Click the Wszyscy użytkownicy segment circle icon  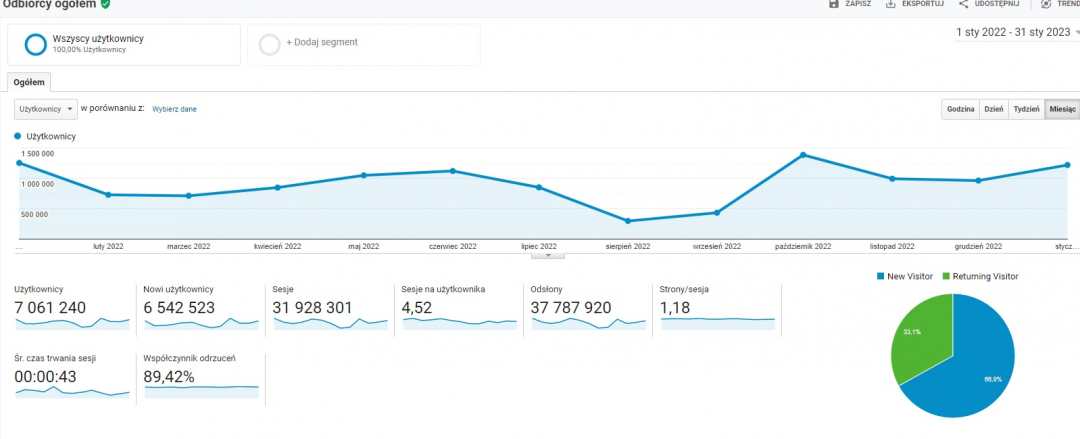pos(36,44)
